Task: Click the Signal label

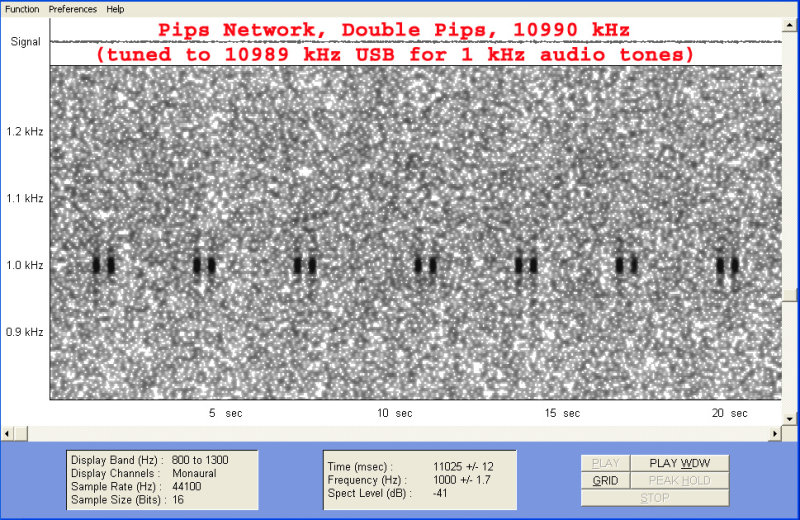Action: pos(26,42)
